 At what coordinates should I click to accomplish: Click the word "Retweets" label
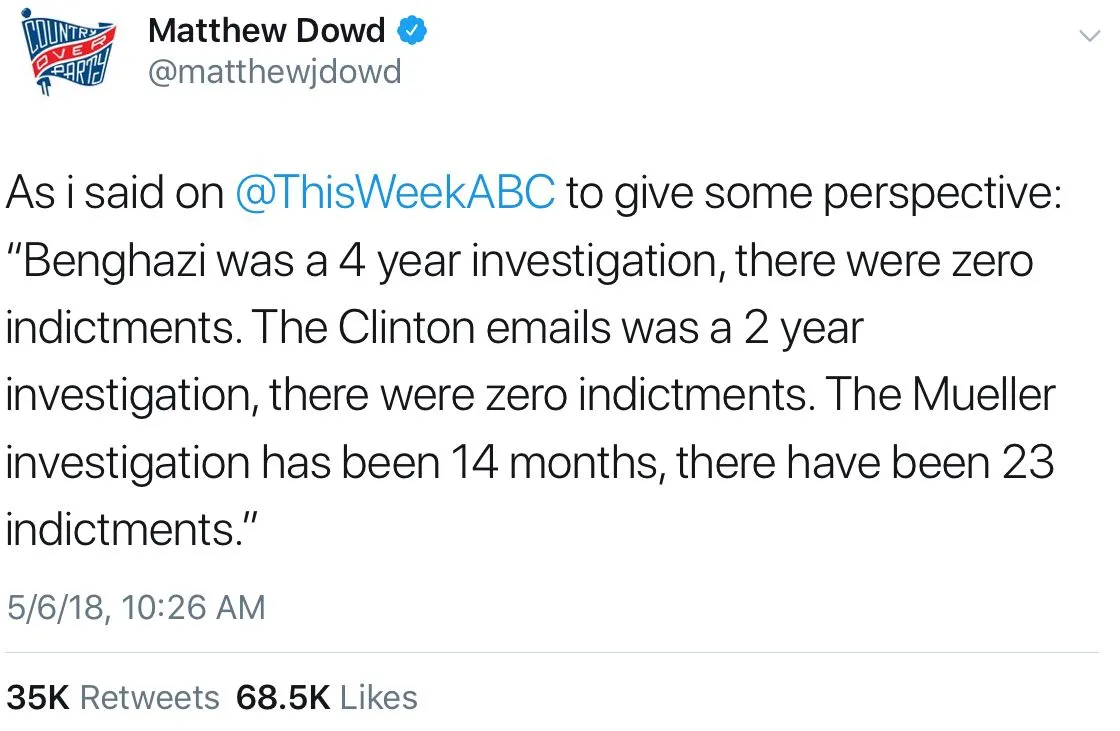click(149, 697)
